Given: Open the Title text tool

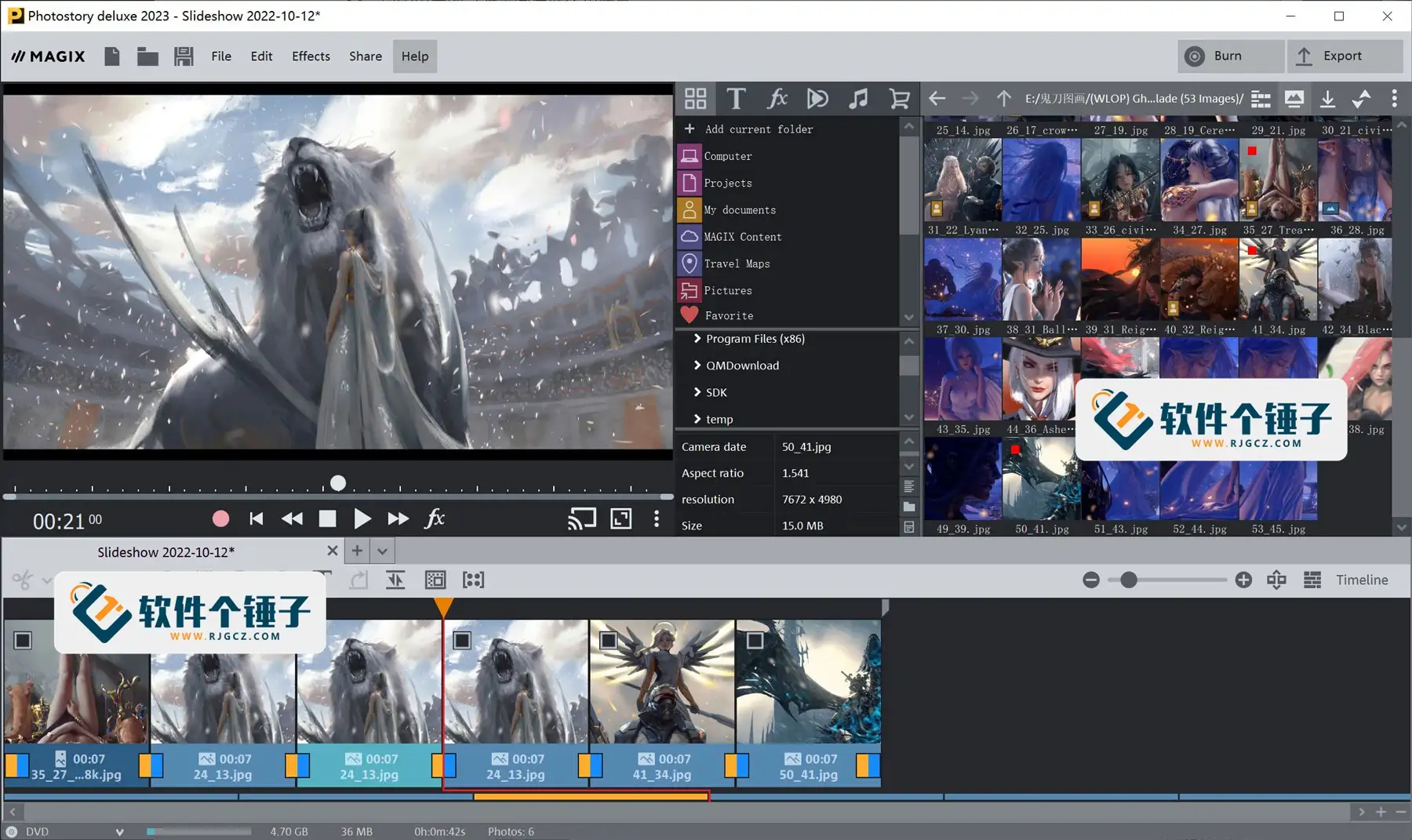Looking at the screenshot, I should [736, 98].
